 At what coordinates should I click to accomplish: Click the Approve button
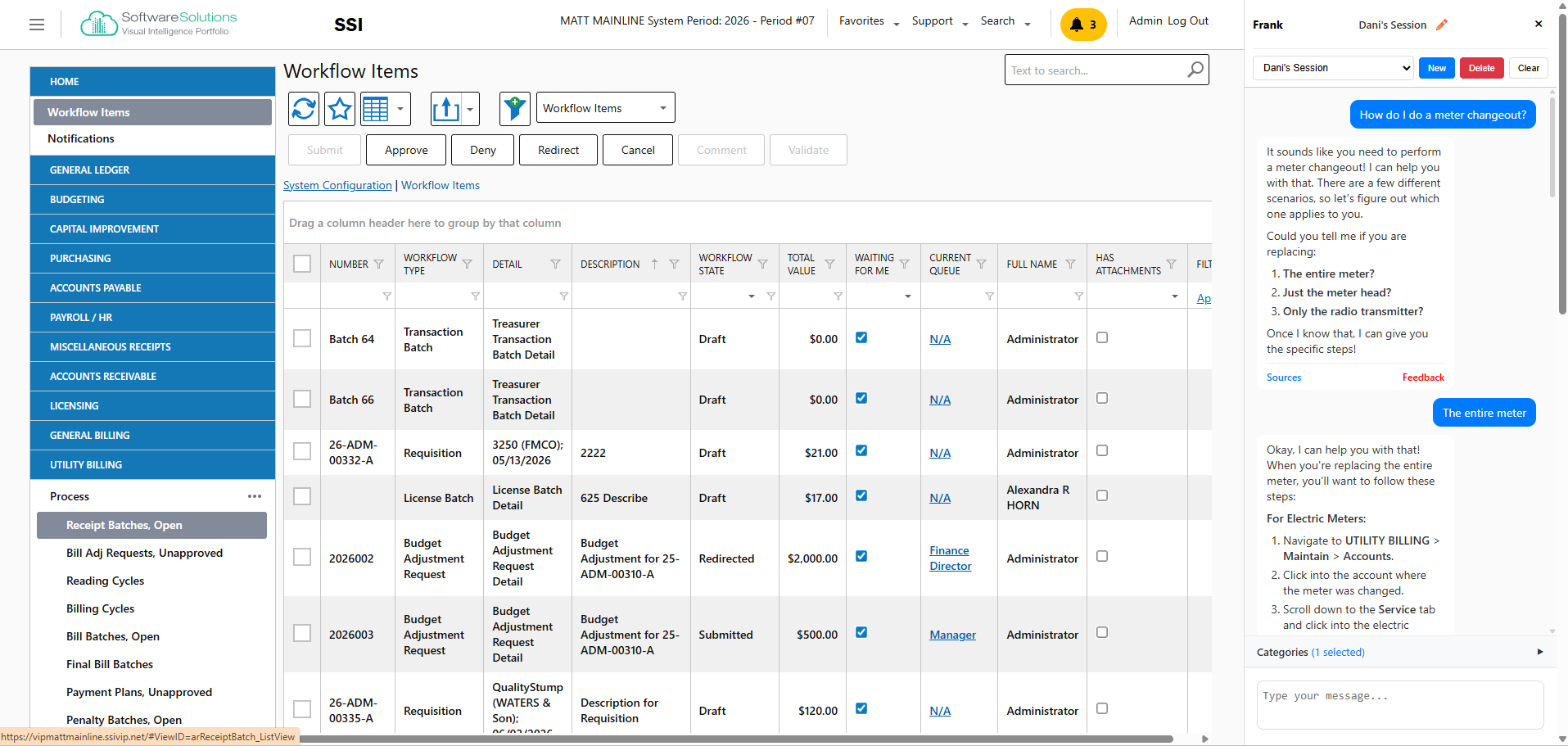pyautogui.click(x=406, y=150)
